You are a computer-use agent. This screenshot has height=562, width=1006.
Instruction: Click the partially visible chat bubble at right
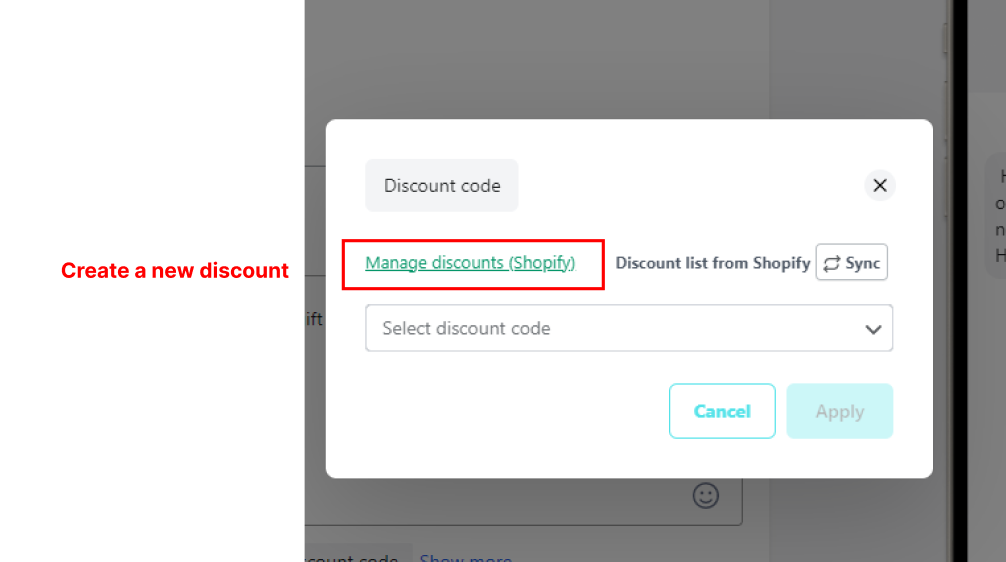tap(995, 215)
